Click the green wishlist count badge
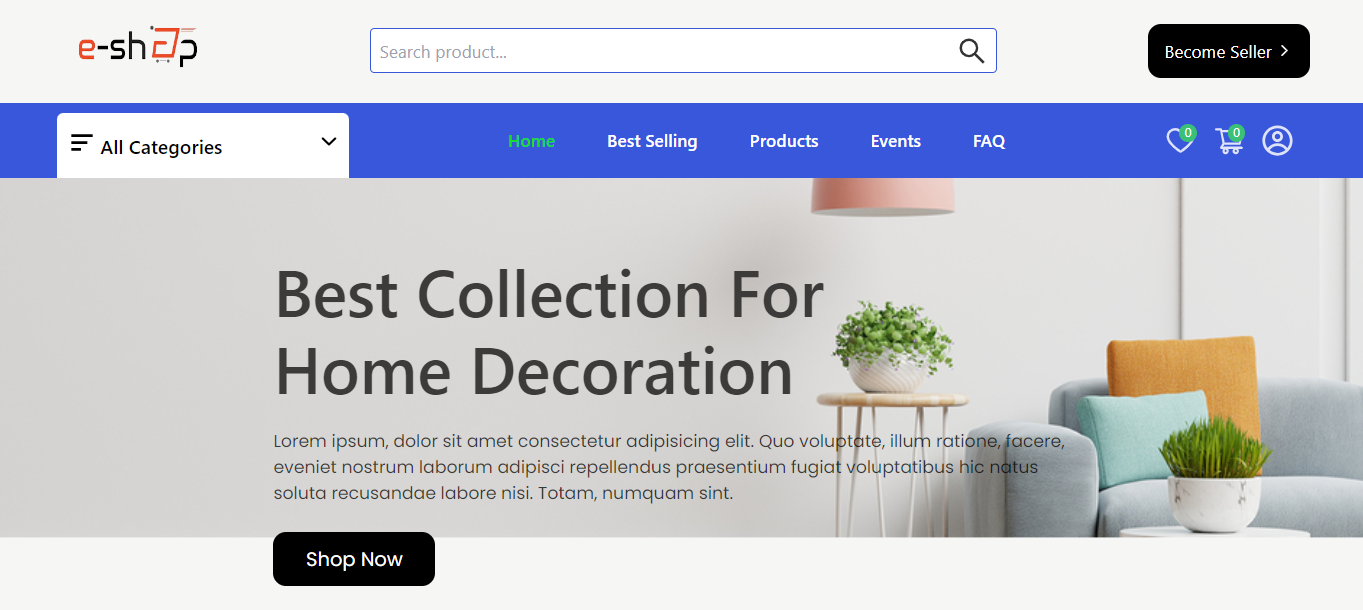The image size is (1363, 610). [1188, 132]
